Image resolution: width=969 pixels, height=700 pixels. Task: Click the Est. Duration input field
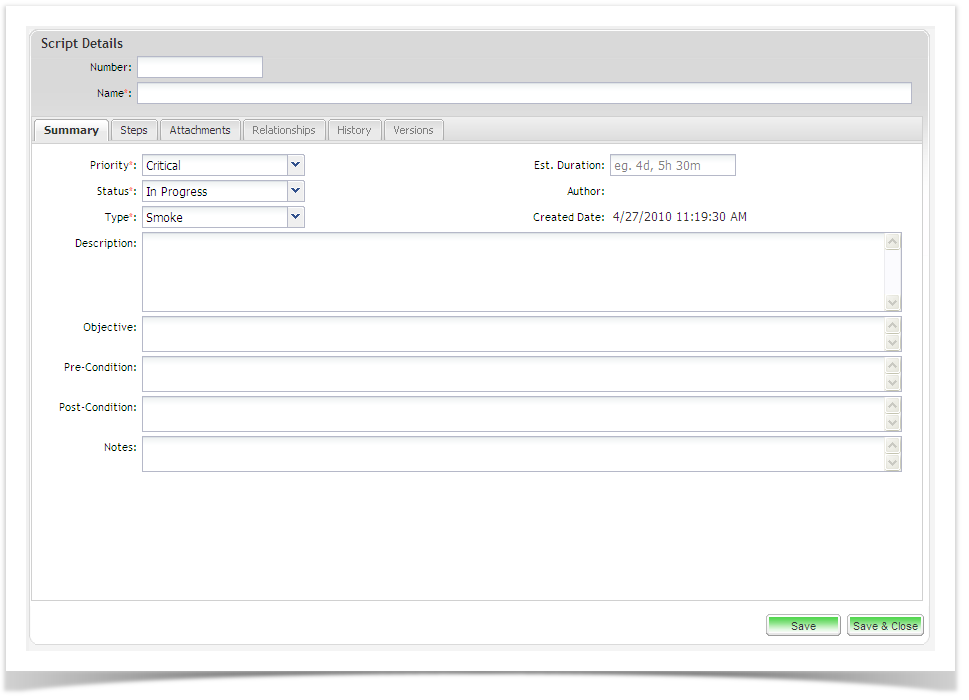coord(673,165)
